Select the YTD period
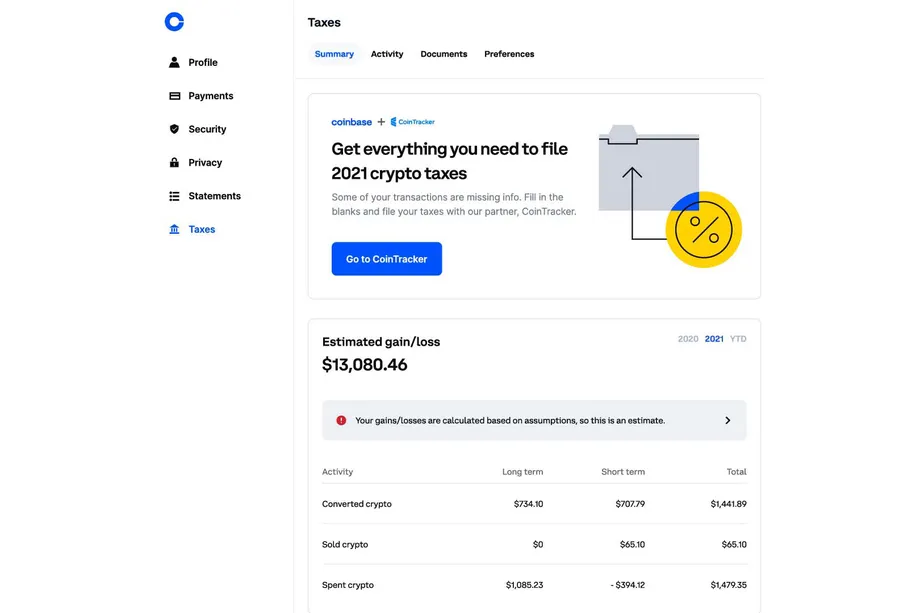The image size is (920, 613). tap(738, 339)
